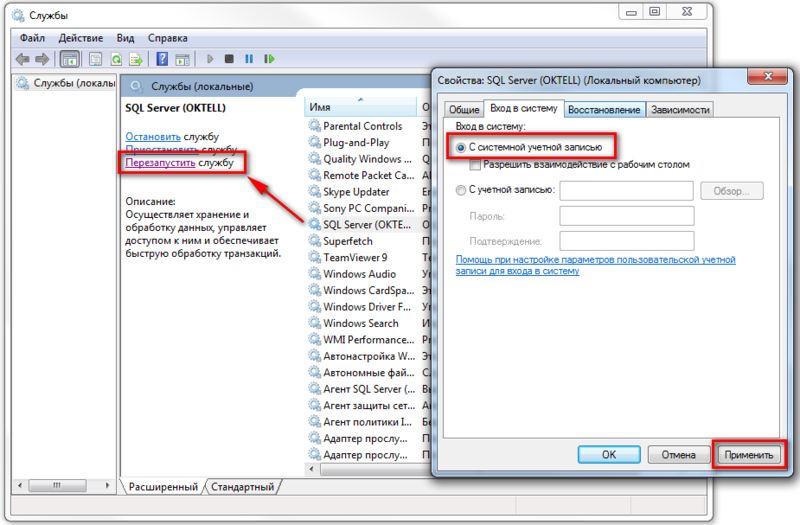Click the Forward arrow in Services toolbar

(42, 59)
